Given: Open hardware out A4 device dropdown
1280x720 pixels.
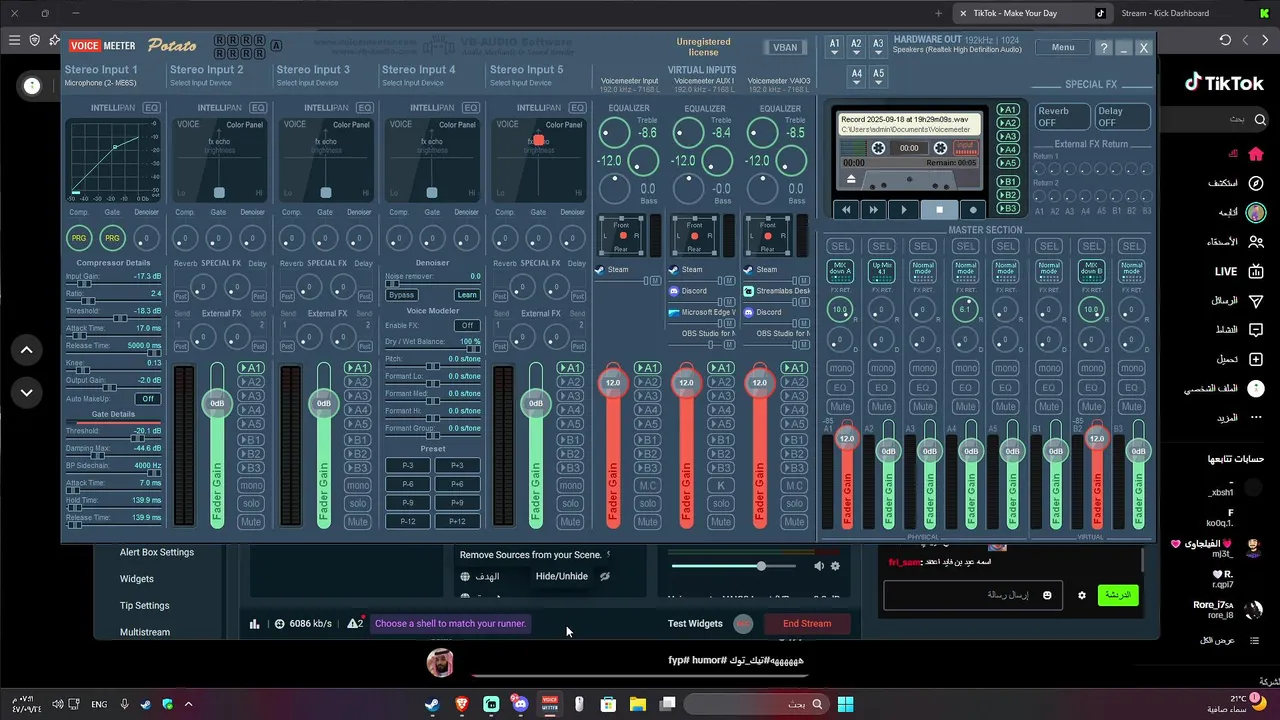Looking at the screenshot, I should [856, 76].
